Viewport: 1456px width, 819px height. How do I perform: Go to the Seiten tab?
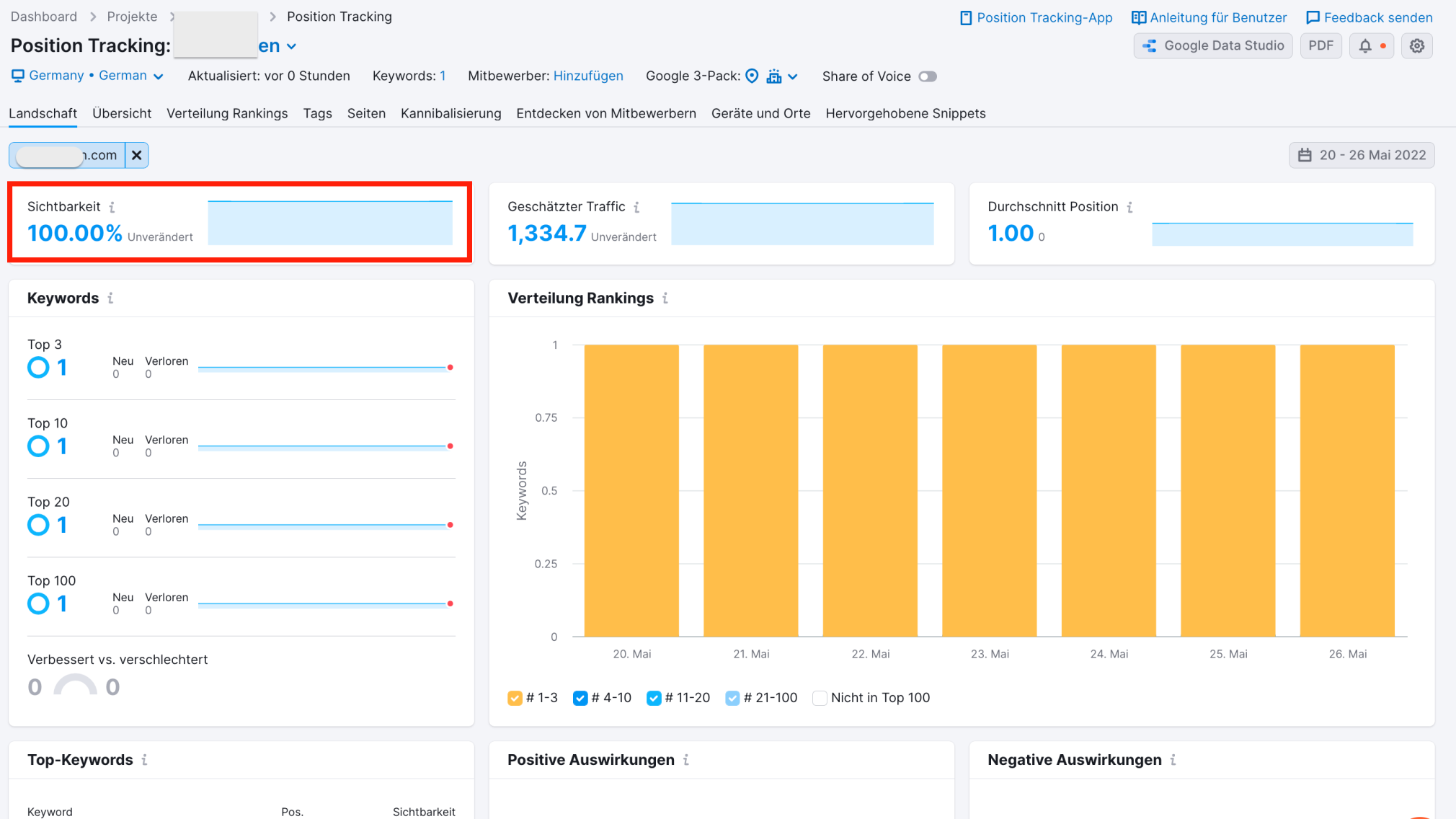(366, 113)
